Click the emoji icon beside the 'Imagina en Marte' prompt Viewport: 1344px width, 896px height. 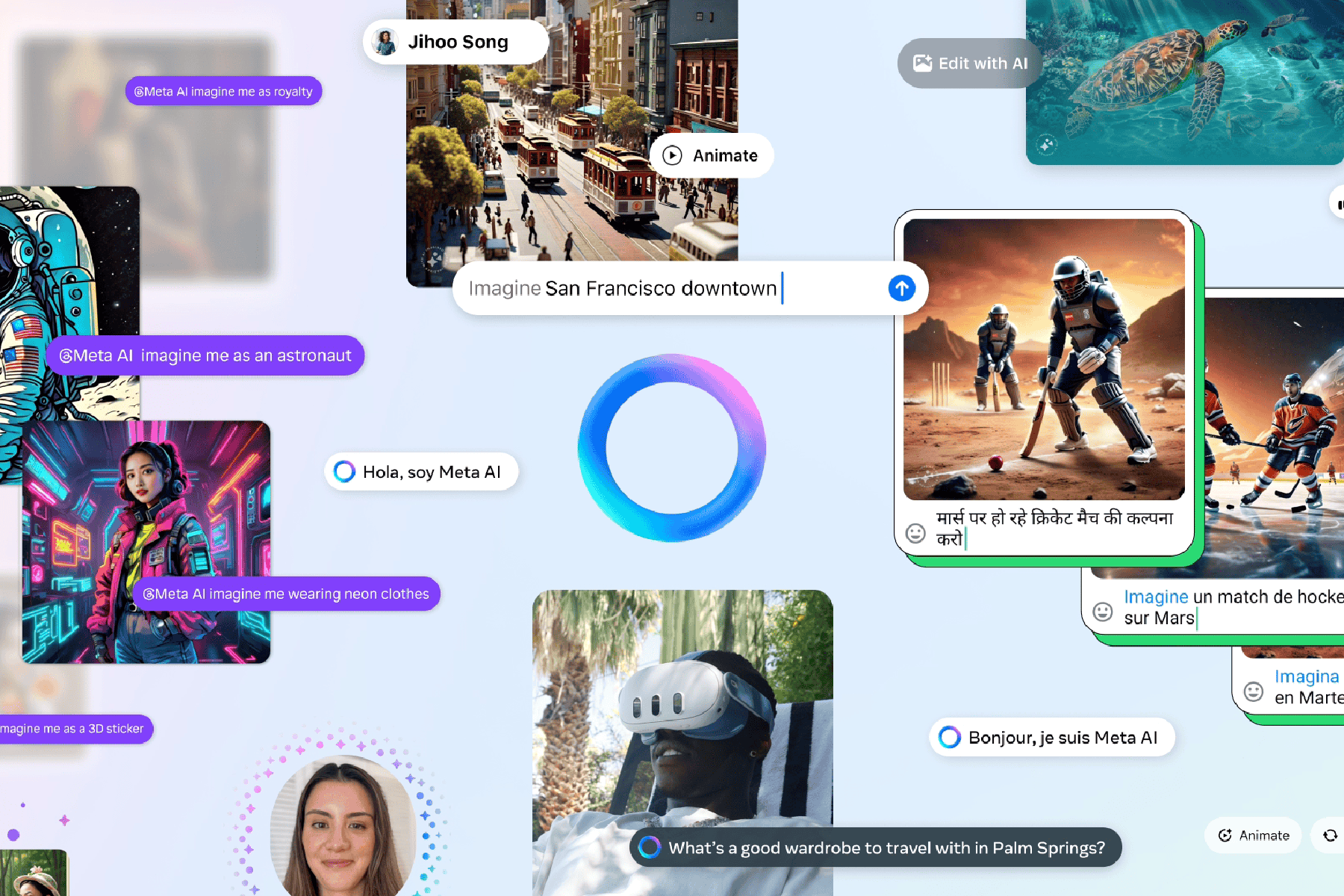click(1254, 692)
